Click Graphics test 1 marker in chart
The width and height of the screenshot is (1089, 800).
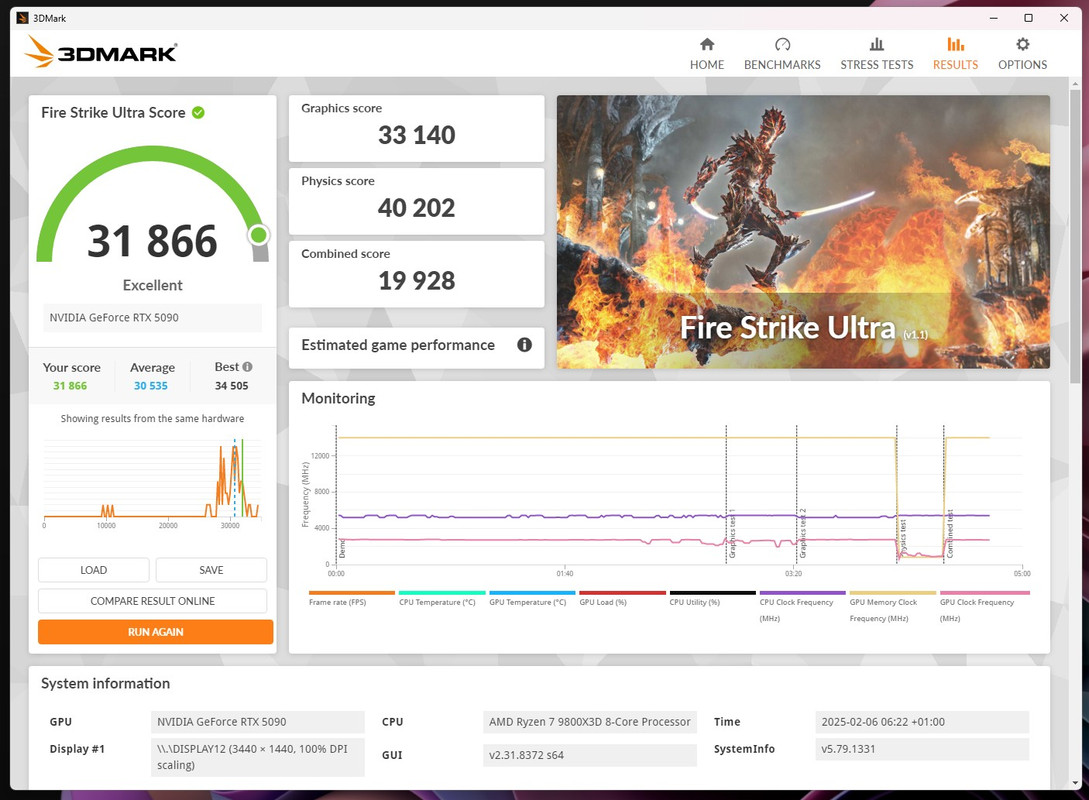pyautogui.click(x=731, y=534)
